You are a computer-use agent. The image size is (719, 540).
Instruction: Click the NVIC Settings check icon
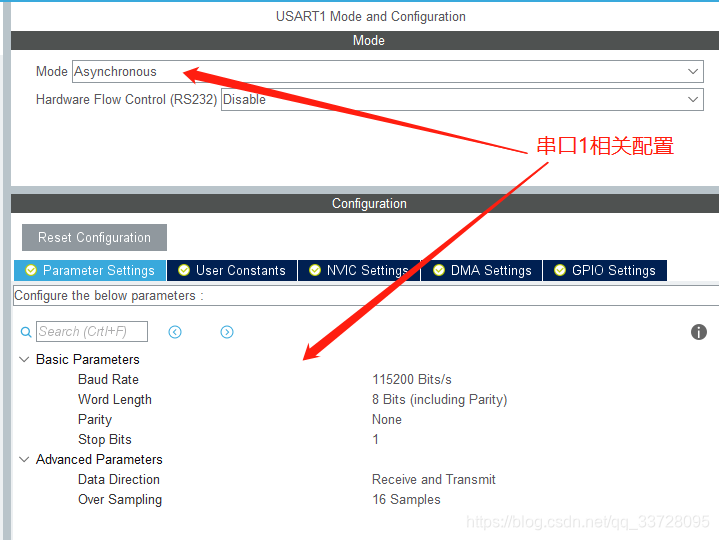pyautogui.click(x=315, y=270)
